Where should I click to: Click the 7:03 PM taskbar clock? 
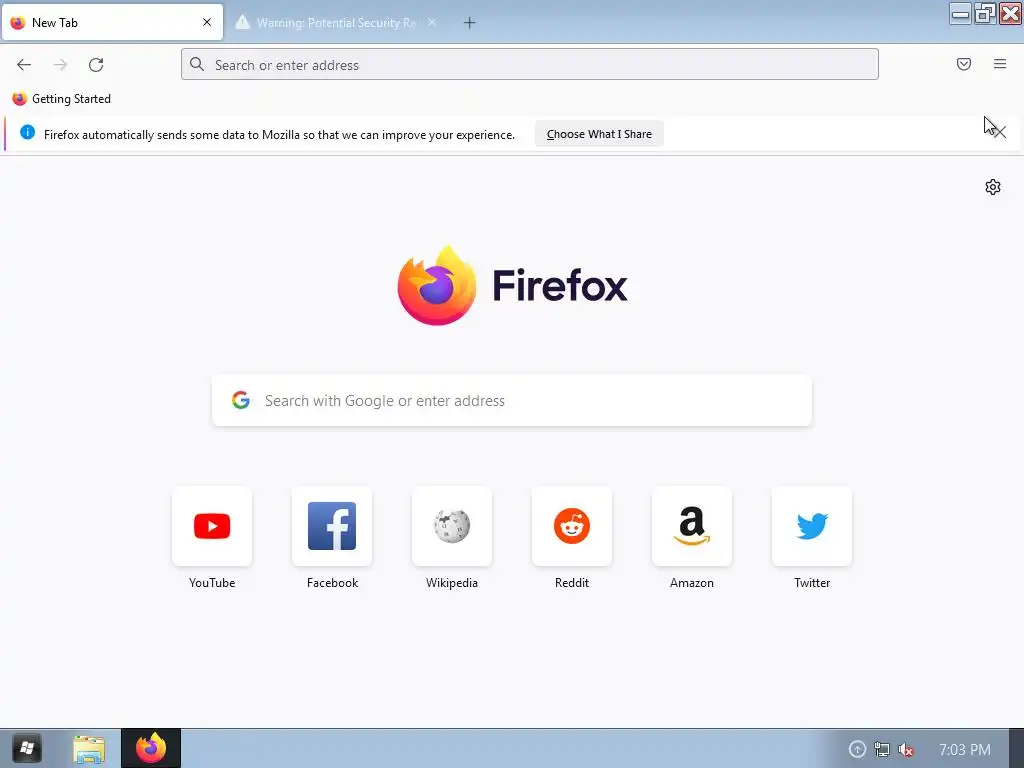965,750
